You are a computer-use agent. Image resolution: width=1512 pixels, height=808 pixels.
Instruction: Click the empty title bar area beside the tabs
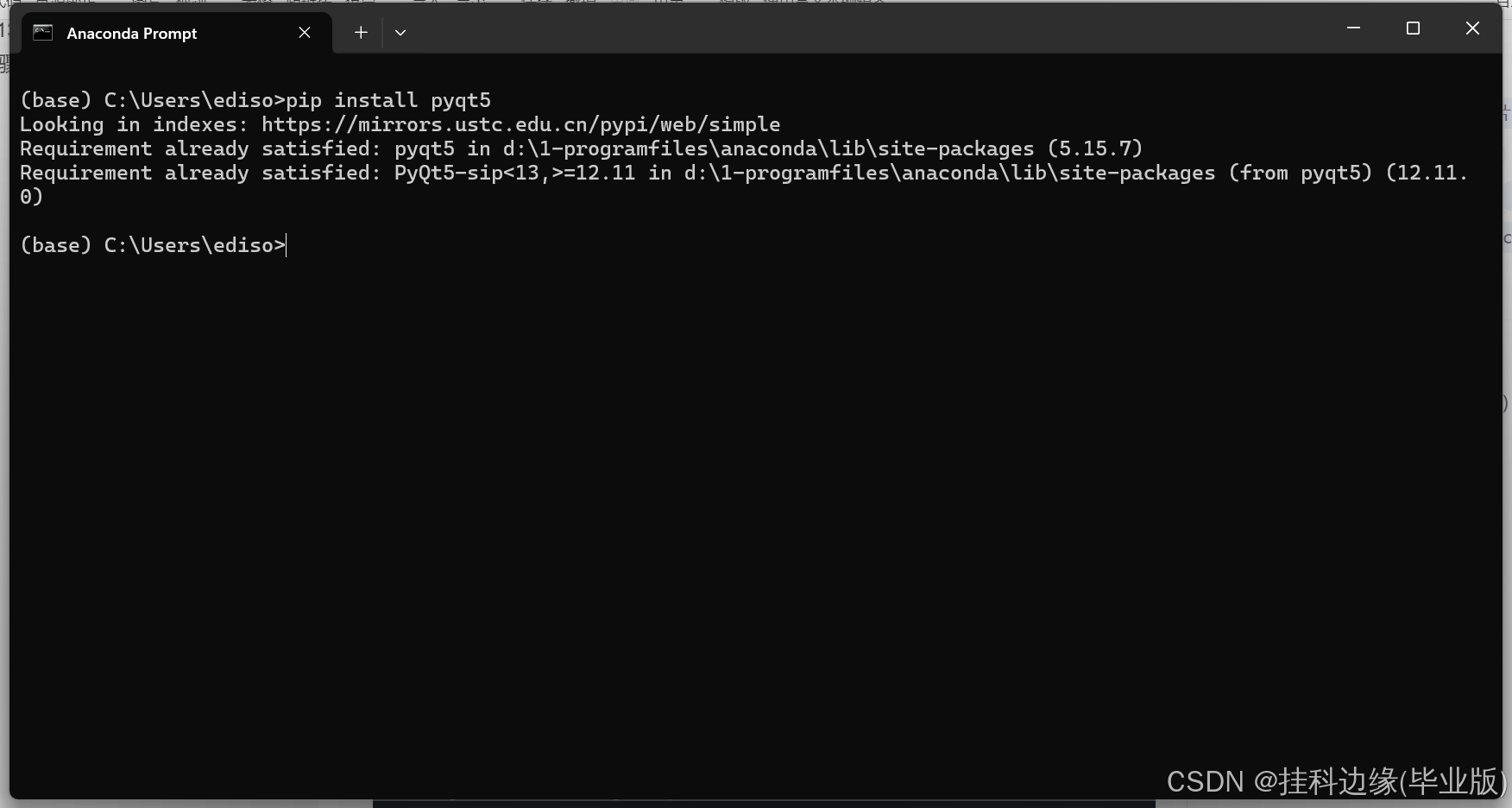(x=863, y=28)
